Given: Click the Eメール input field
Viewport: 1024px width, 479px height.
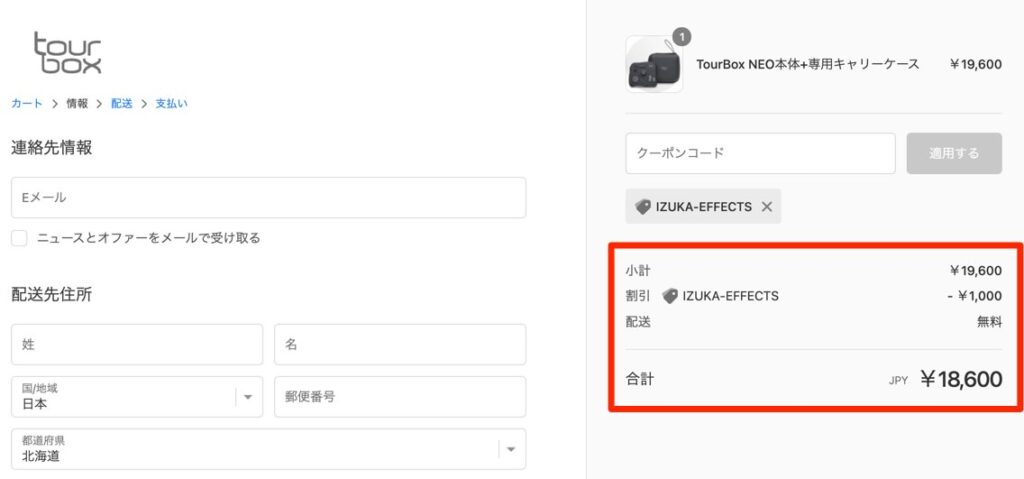Looking at the screenshot, I should pos(268,197).
